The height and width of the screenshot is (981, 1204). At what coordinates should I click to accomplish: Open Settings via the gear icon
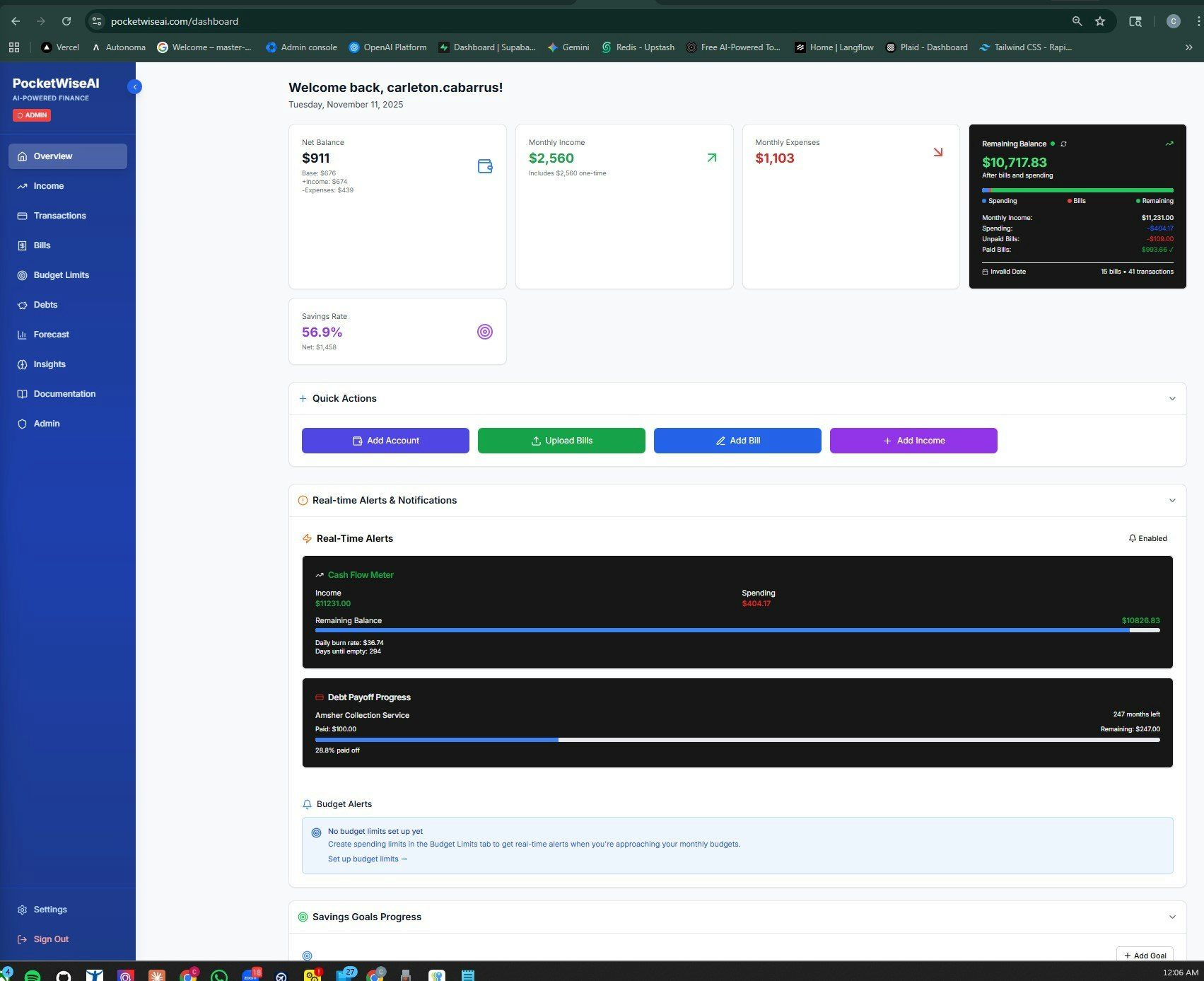coord(23,910)
